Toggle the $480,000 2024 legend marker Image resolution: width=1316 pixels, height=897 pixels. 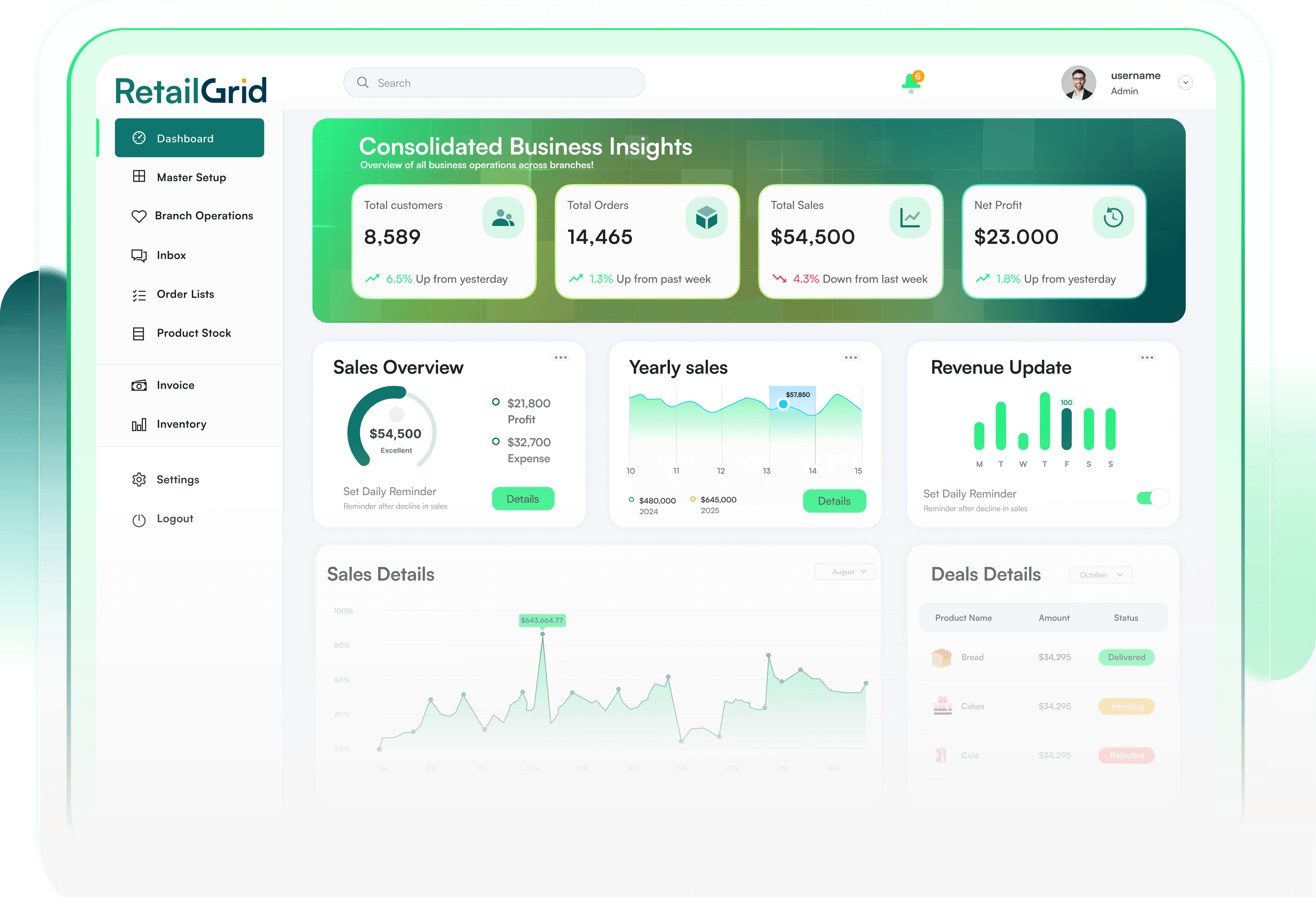click(x=631, y=499)
